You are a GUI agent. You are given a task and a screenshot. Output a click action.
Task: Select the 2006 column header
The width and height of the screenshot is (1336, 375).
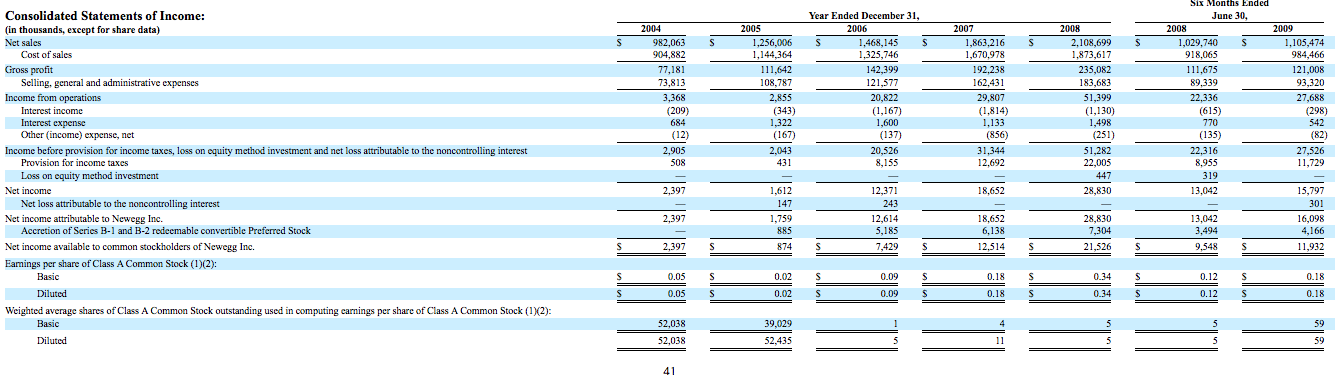(x=857, y=30)
